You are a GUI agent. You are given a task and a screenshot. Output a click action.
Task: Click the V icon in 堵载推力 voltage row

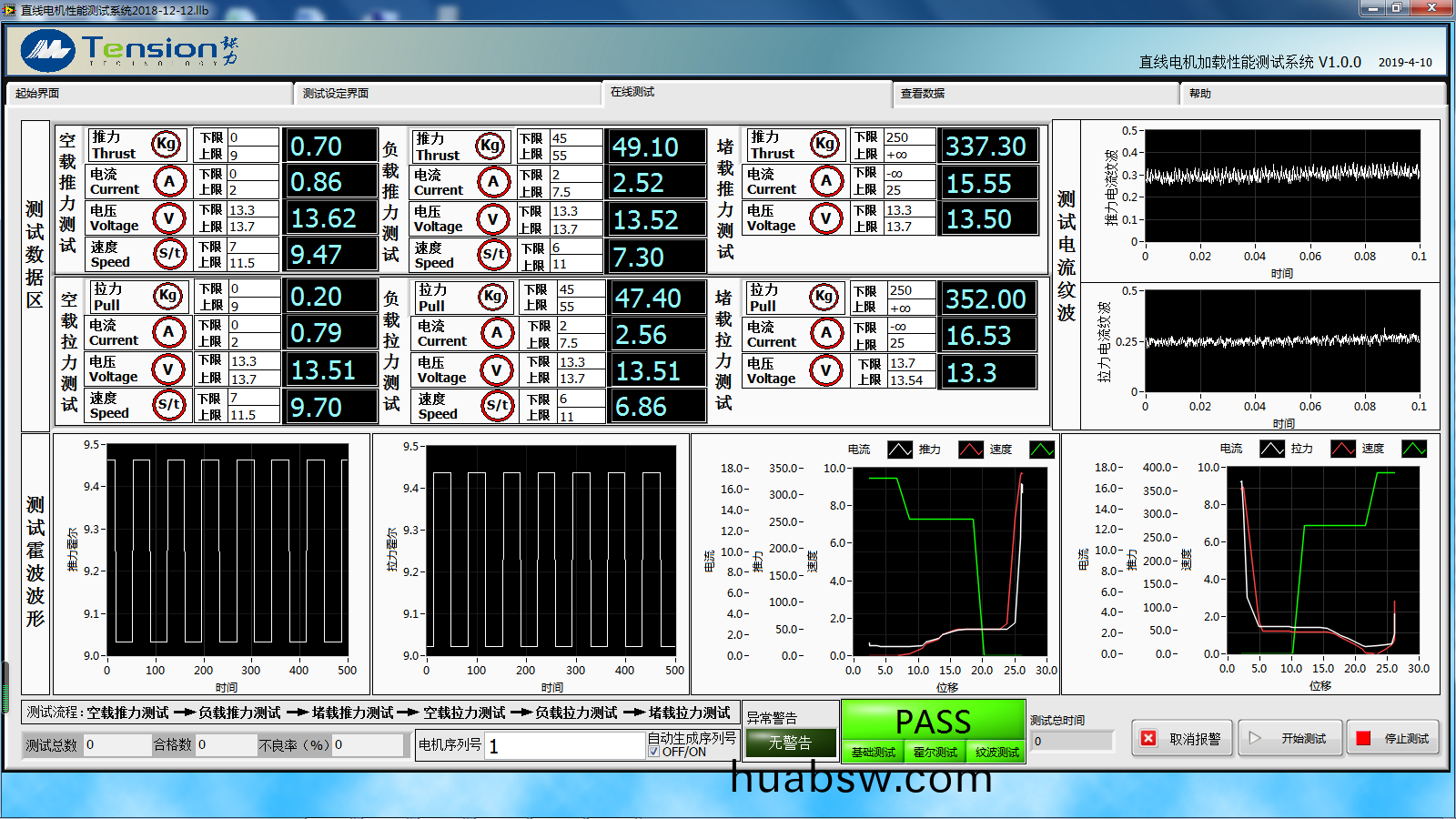(825, 218)
